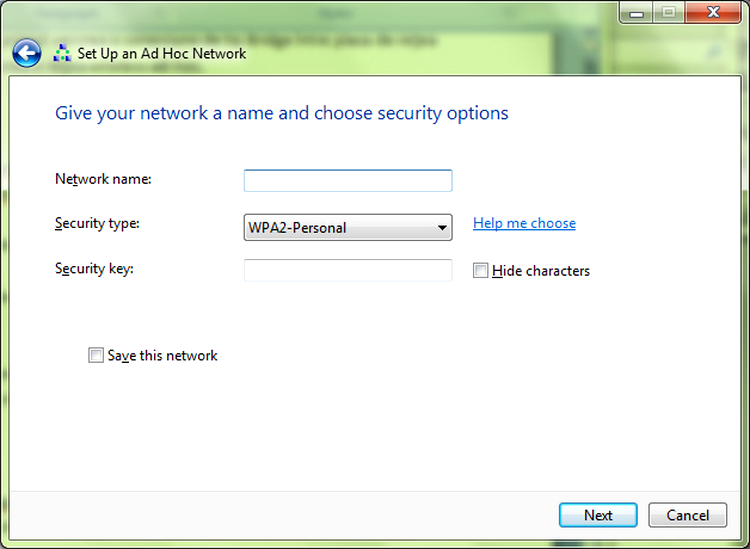Go back using the blue arrow button
750x549 pixels.
pyautogui.click(x=27, y=53)
